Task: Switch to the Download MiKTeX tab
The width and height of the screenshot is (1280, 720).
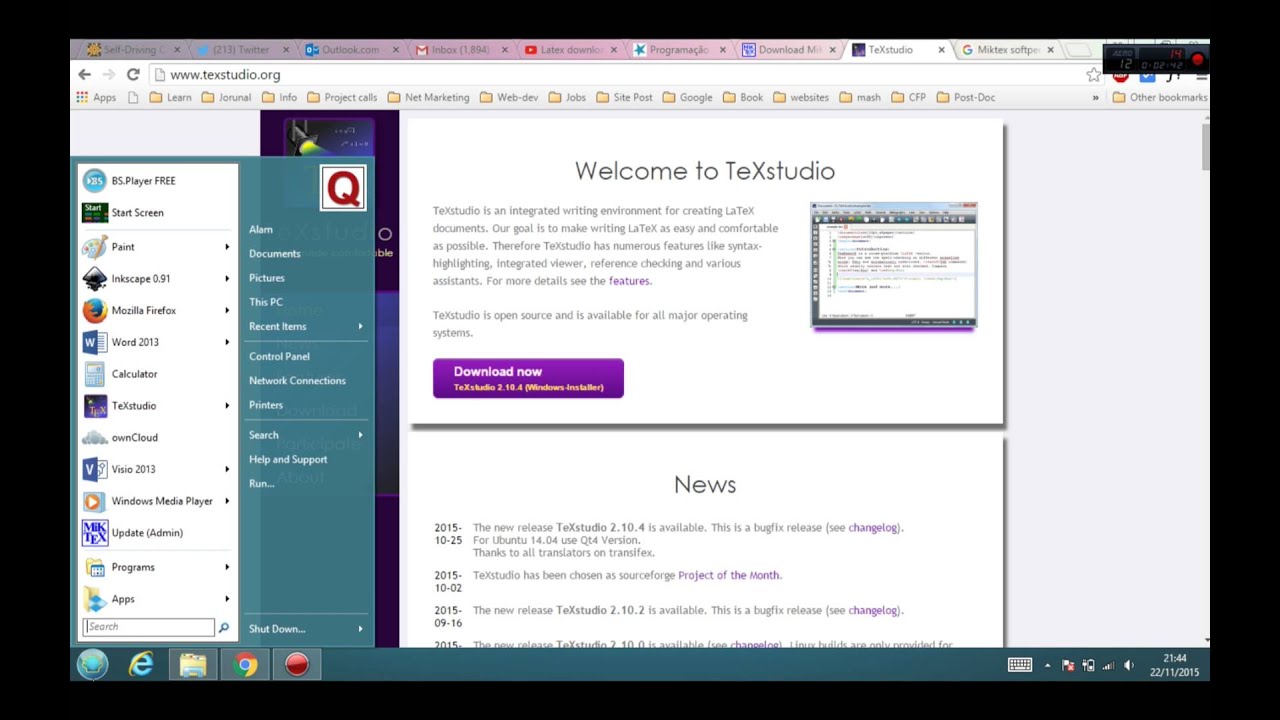Action: coord(789,50)
